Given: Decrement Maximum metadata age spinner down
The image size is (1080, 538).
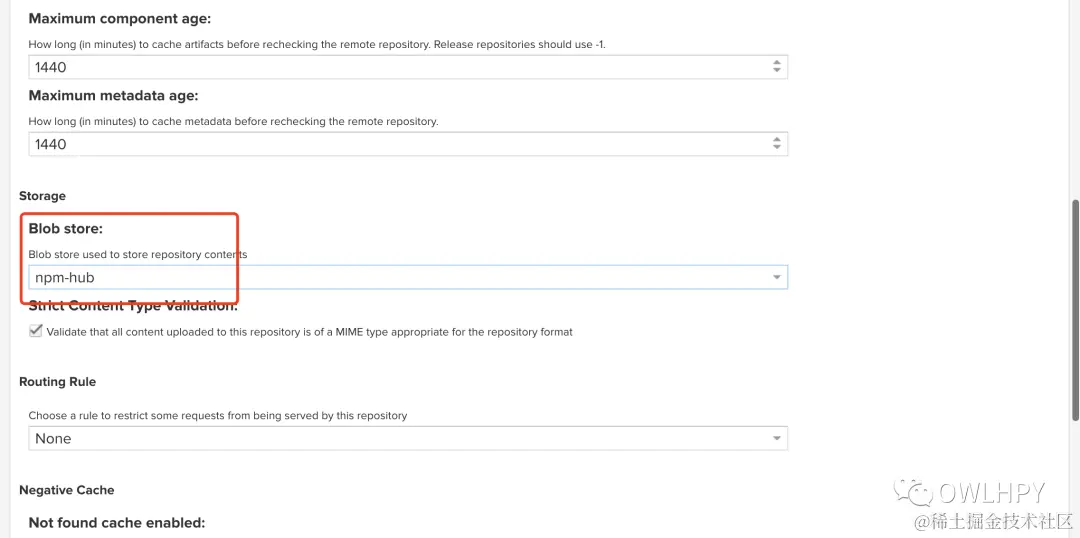Looking at the screenshot, I should pyautogui.click(x=777, y=148).
